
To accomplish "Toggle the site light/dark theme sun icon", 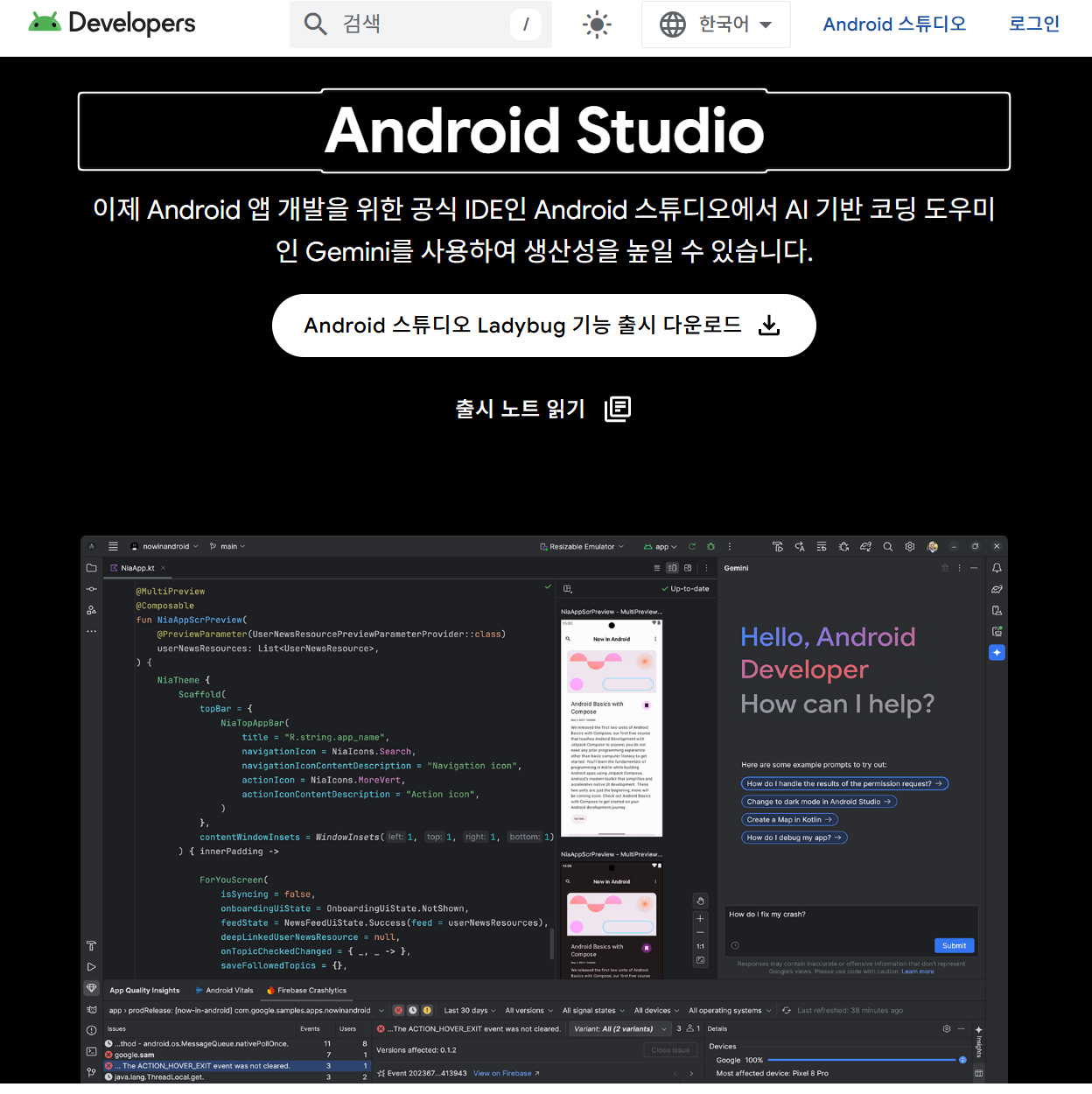I will click(597, 25).
